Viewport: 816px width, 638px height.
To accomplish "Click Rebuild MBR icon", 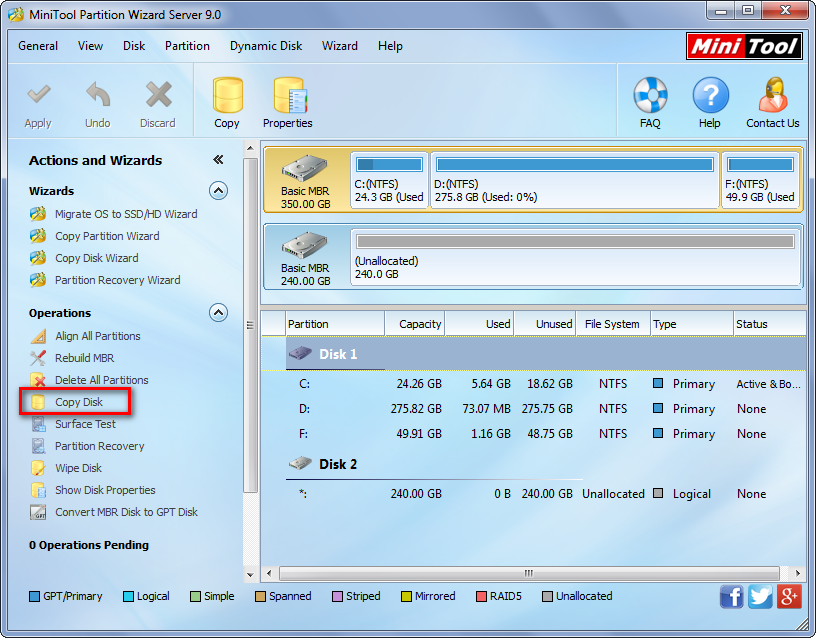I will coord(38,358).
